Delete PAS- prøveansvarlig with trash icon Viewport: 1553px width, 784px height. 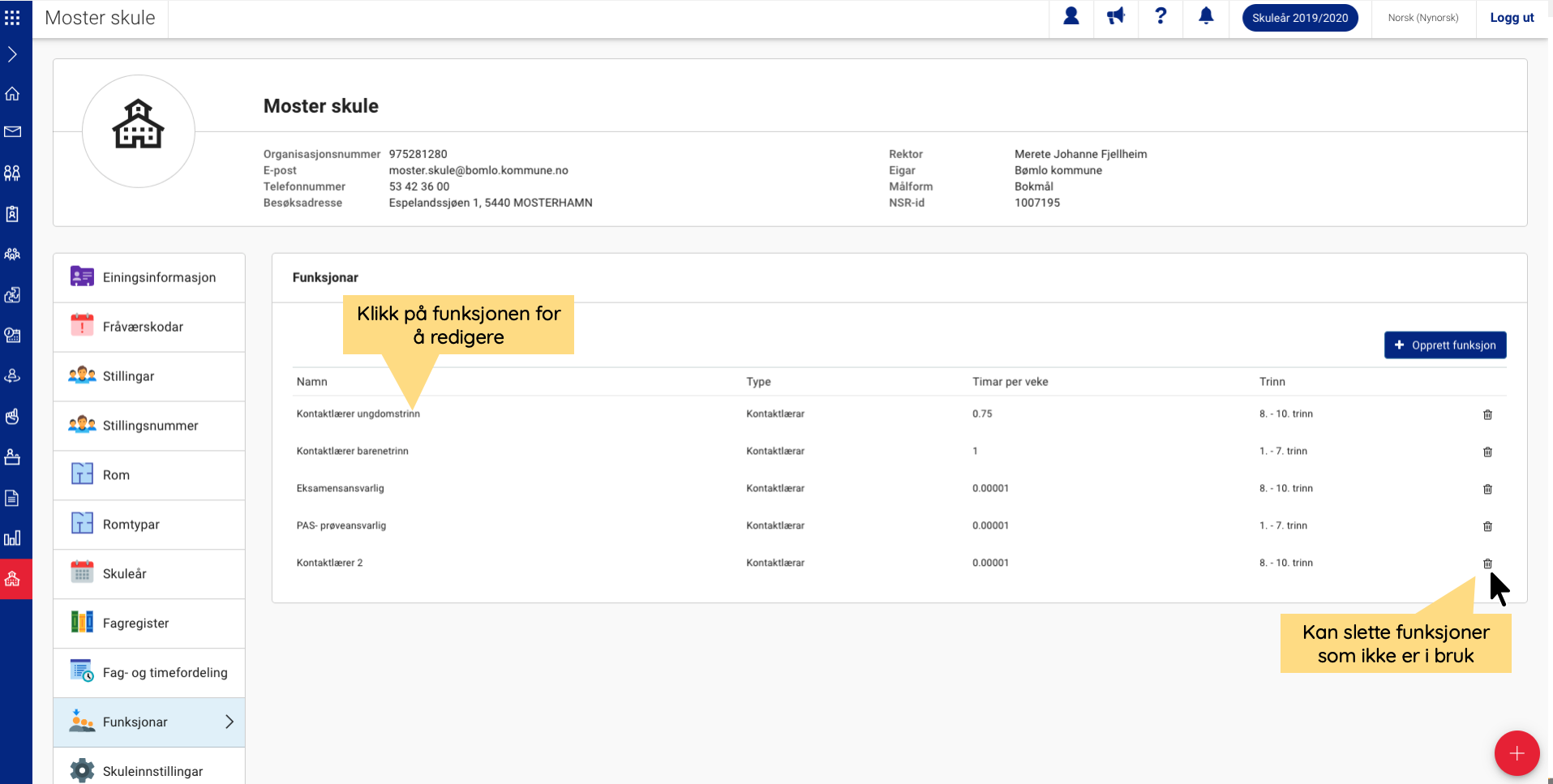point(1487,526)
